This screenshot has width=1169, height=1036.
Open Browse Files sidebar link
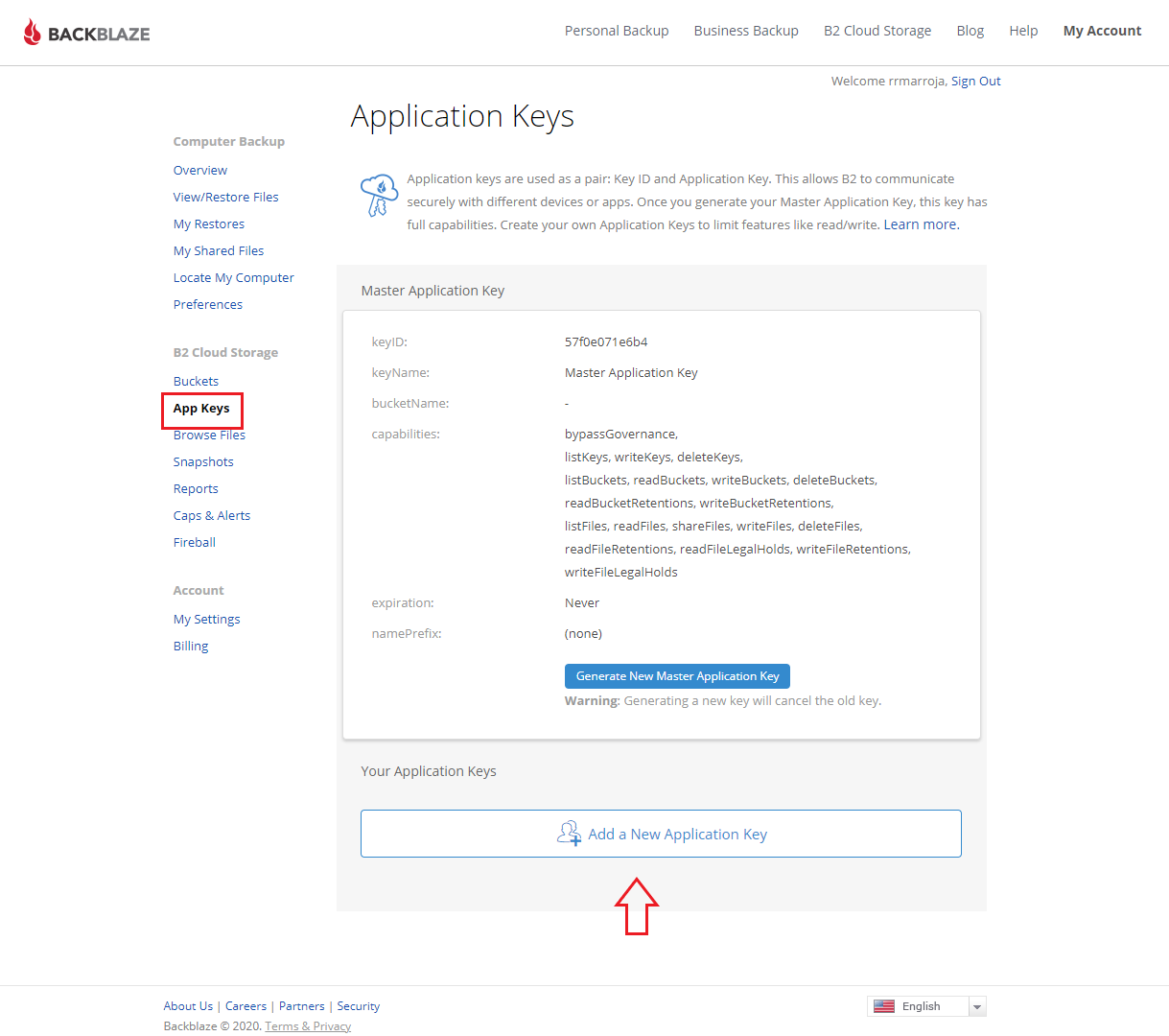[209, 435]
